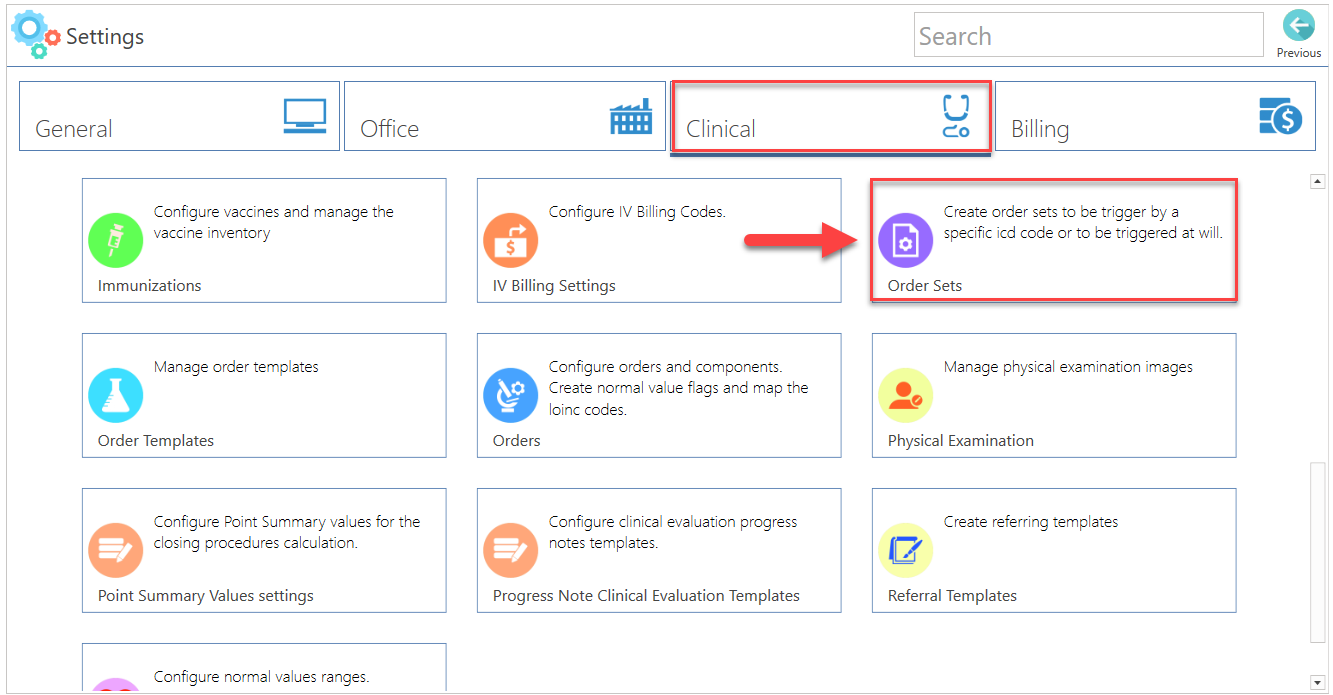Click the Physical Examination person icon
1333x695 pixels.
point(906,395)
